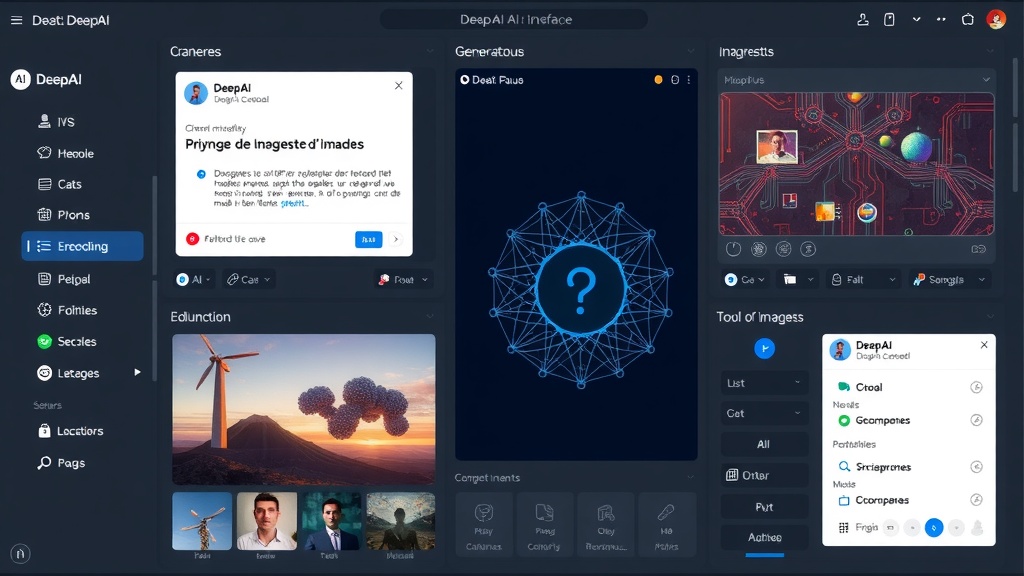Image resolution: width=1024 pixels, height=576 pixels.
Task: Expand the Letages submenu arrow
Action: [138, 372]
